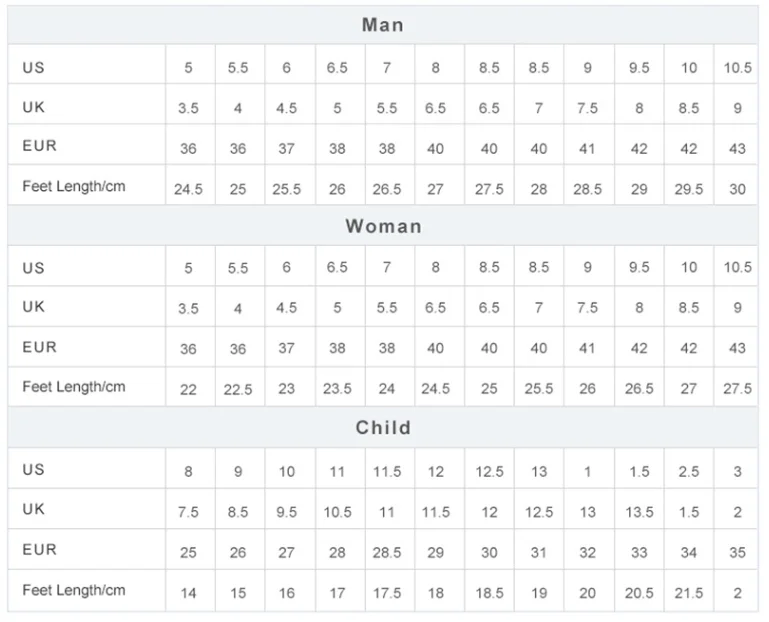
Task: Click the Man section header
Action: click(x=383, y=25)
